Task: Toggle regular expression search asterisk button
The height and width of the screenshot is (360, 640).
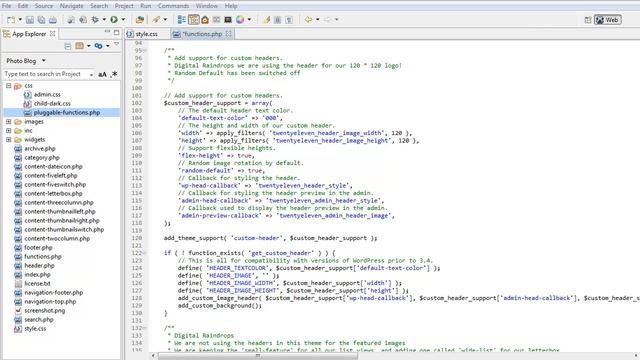Action: (114, 74)
